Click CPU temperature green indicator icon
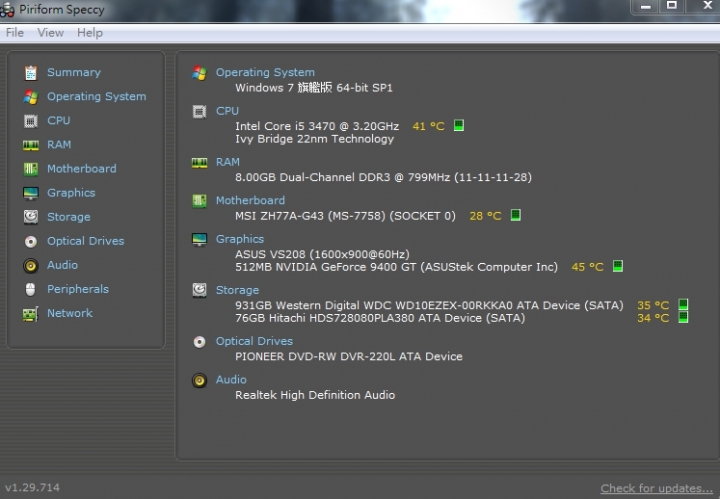This screenshot has height=499, width=720. (459, 125)
